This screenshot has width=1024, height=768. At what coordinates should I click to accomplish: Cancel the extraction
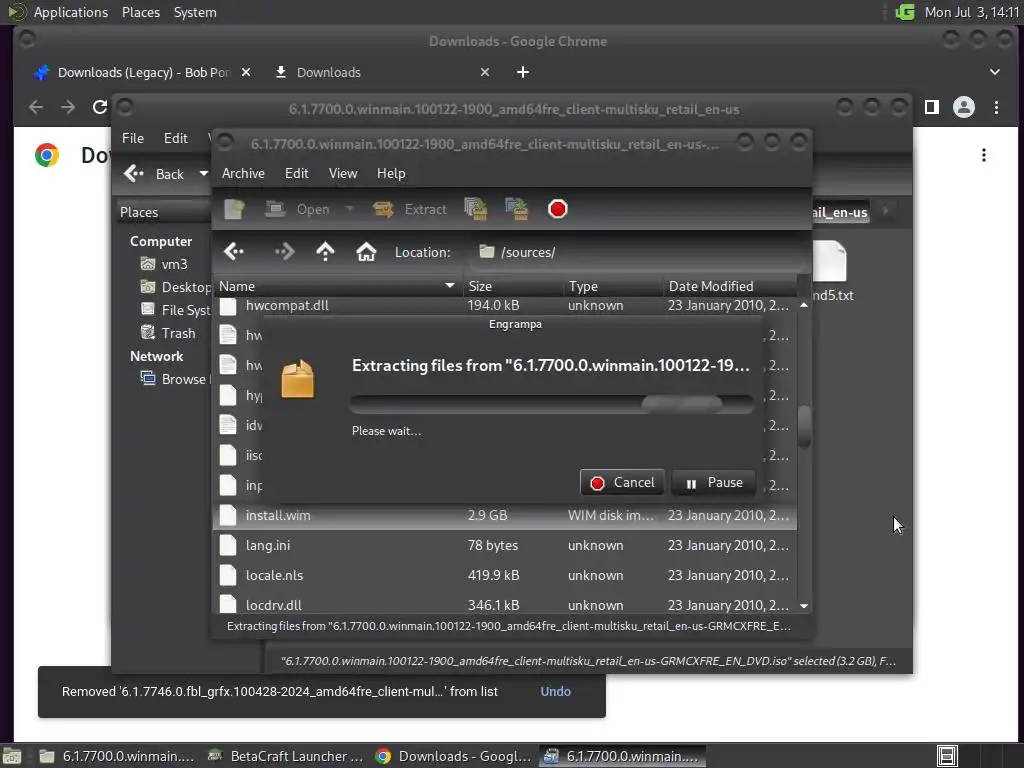pyautogui.click(x=622, y=483)
